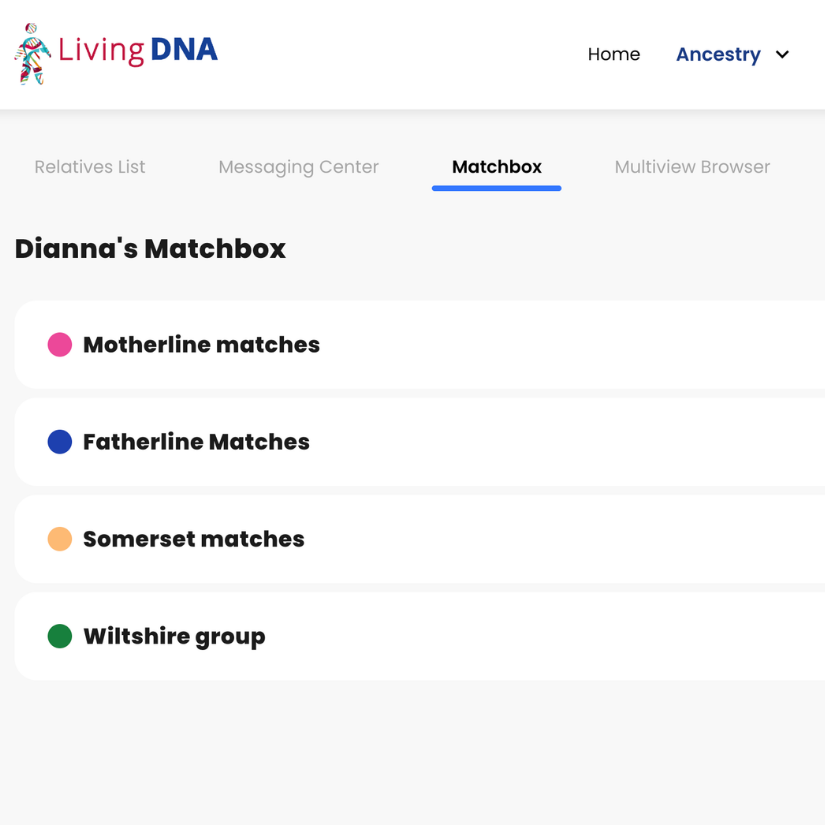This screenshot has height=825, width=825.
Task: Click the pink color swatch for Motherline matches
Action: [59, 344]
